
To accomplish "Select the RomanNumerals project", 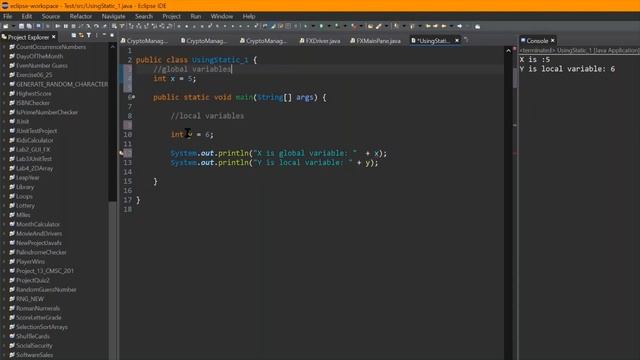I will point(38,308).
